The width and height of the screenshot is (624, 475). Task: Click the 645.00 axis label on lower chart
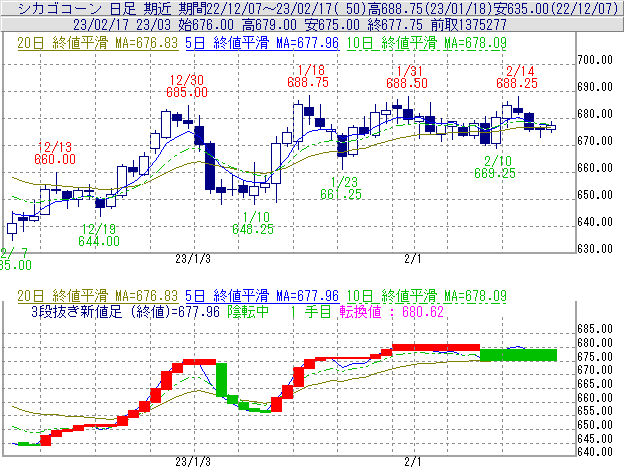tap(595, 438)
